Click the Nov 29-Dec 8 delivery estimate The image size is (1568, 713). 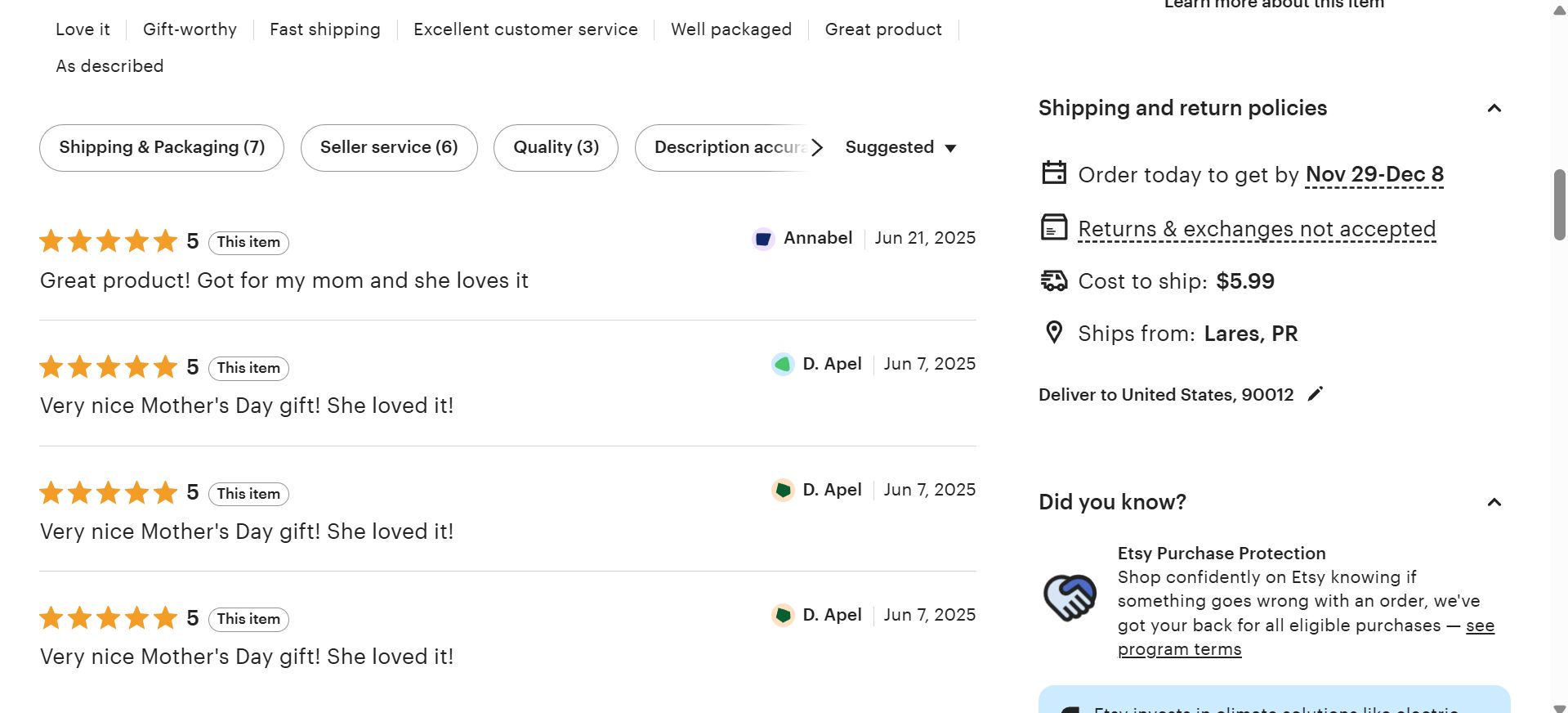[1374, 175]
